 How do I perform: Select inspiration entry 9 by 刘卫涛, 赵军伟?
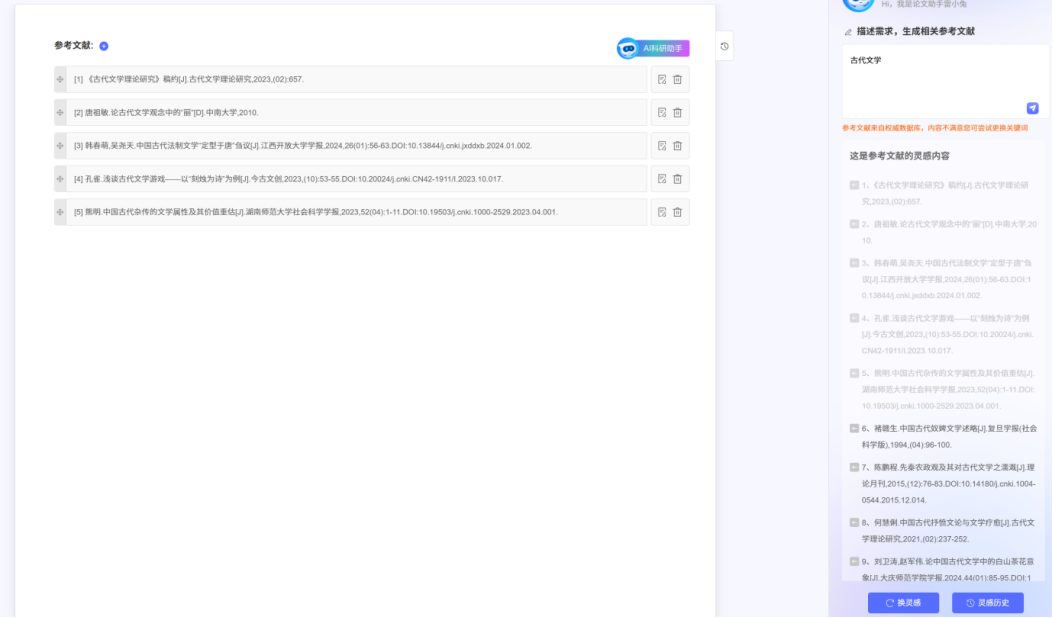949,569
